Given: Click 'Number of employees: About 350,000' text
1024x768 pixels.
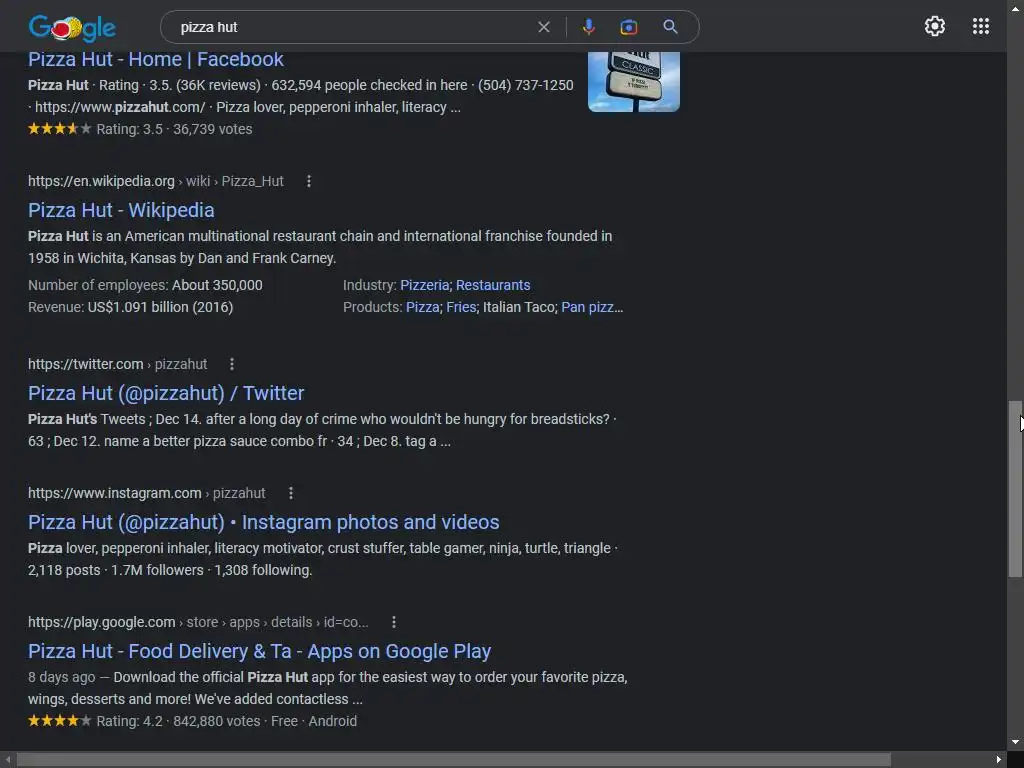Looking at the screenshot, I should point(145,285).
